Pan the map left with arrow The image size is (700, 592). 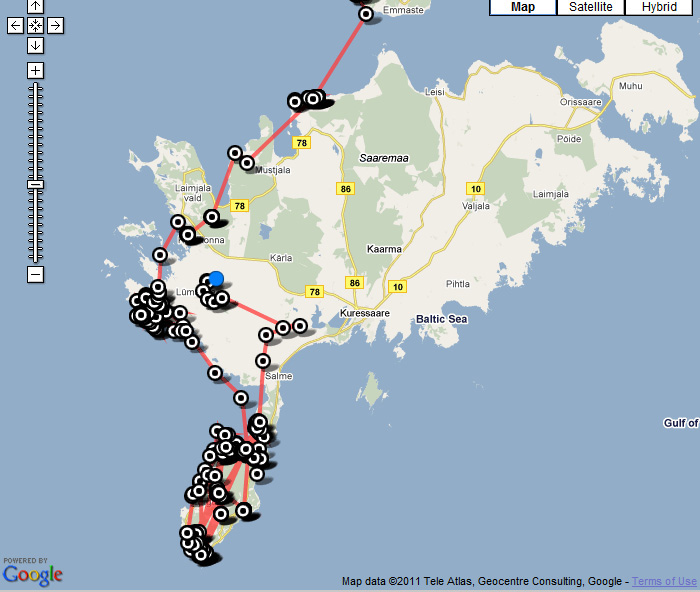(15, 26)
